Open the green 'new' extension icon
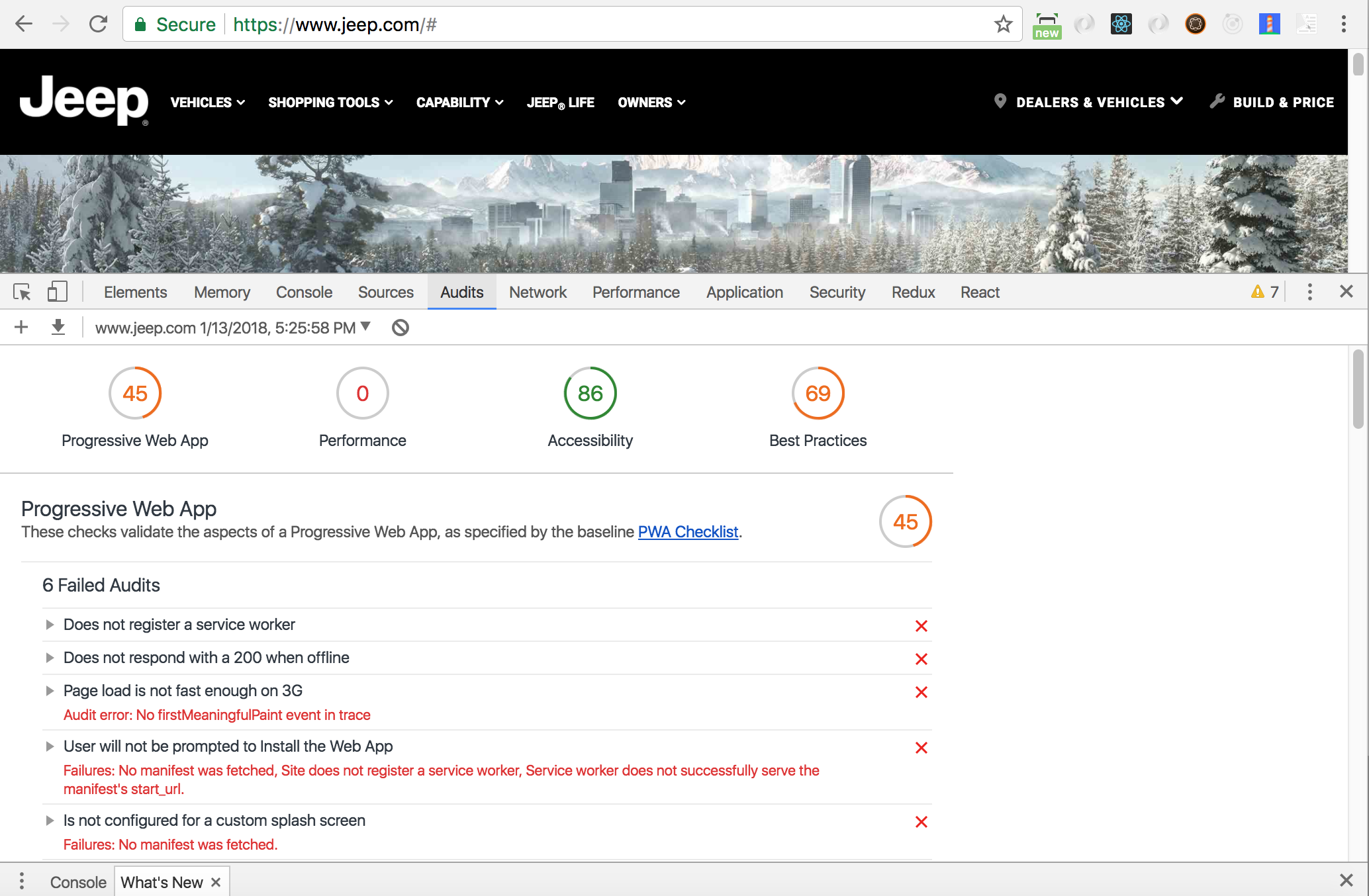Image resolution: width=1369 pixels, height=896 pixels. pos(1047,25)
